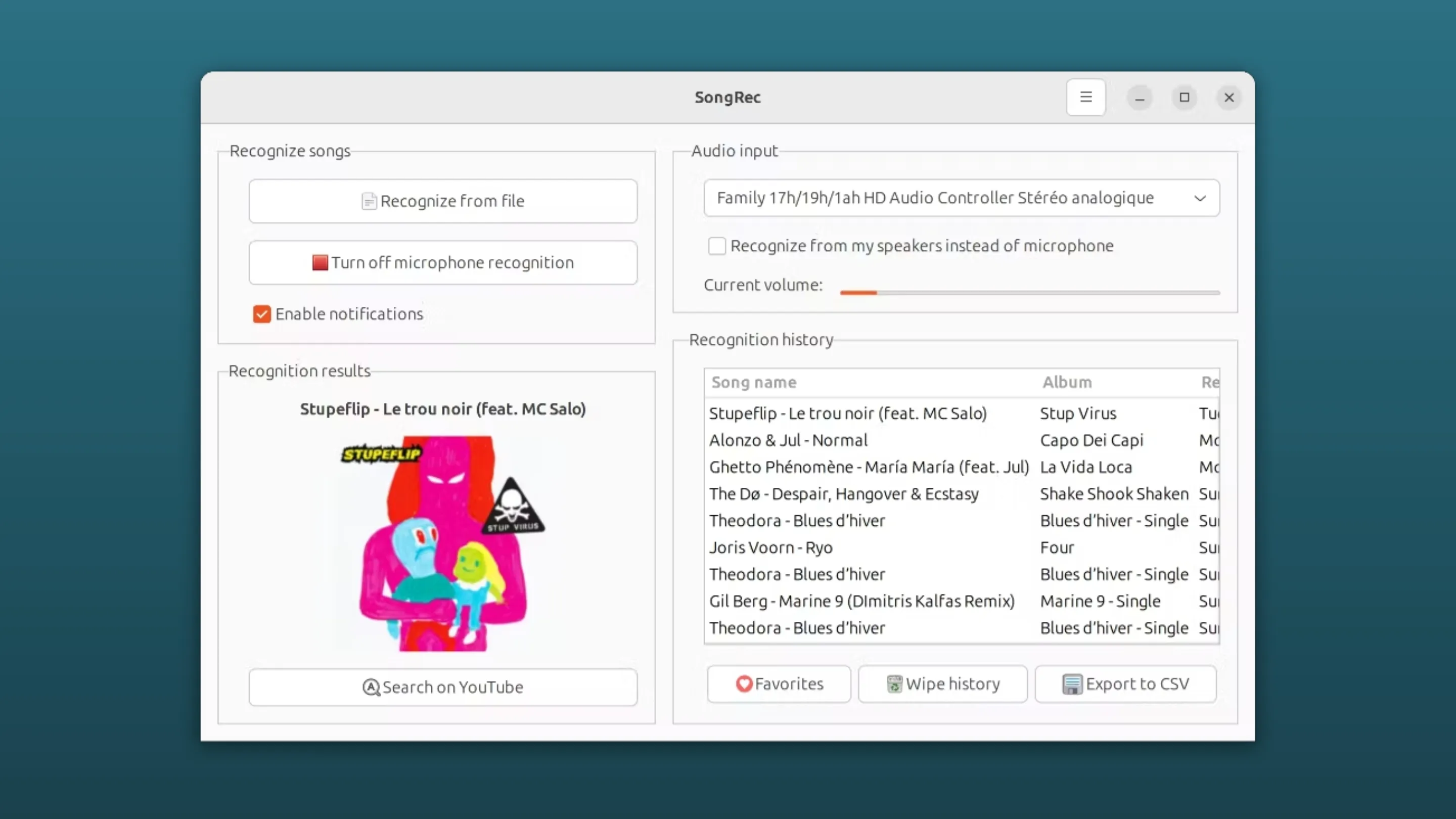
Task: Click the chevron on the audio input combo box
Action: pos(1200,198)
